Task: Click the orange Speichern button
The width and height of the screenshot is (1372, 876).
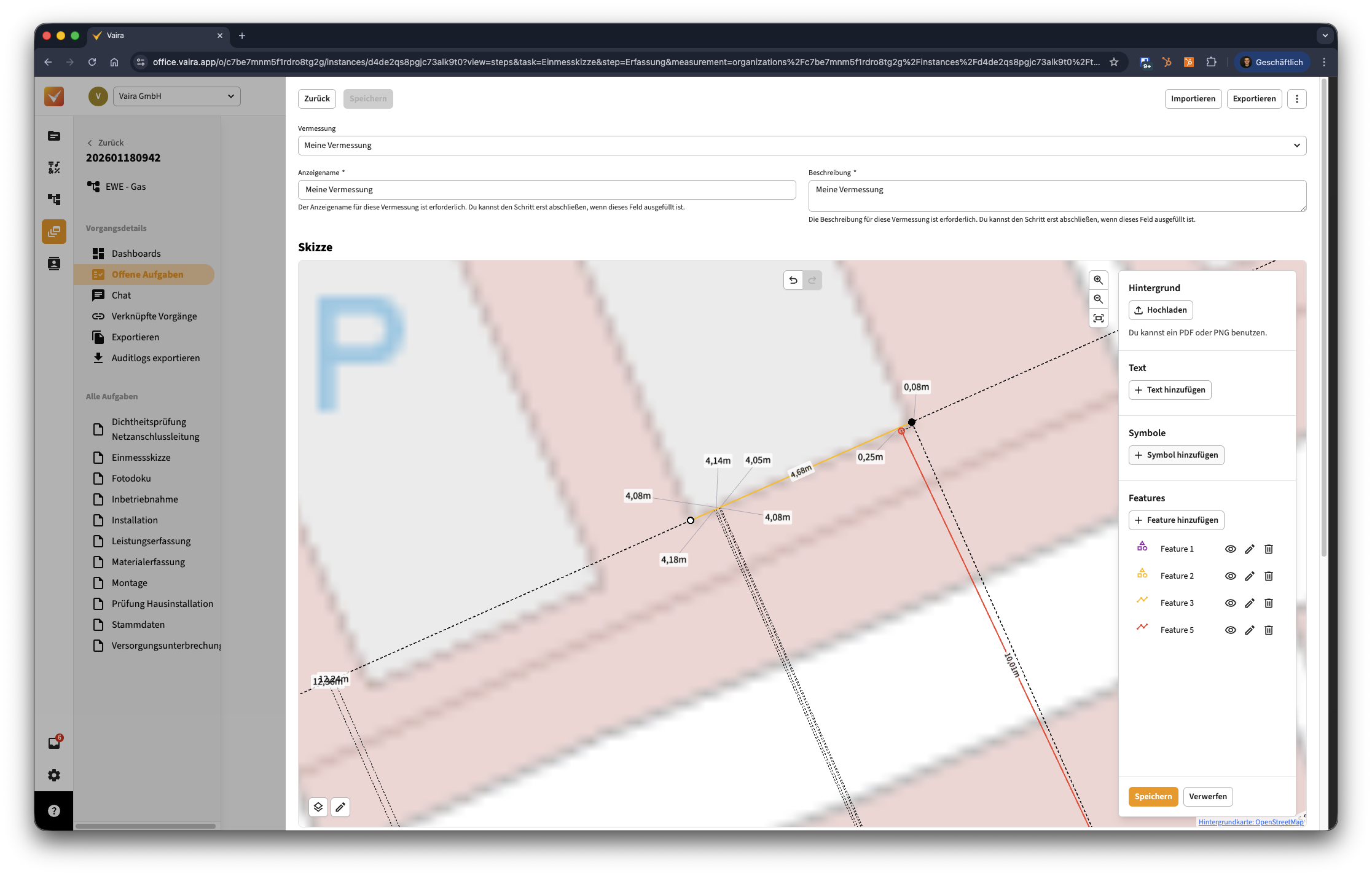Action: pos(1153,797)
